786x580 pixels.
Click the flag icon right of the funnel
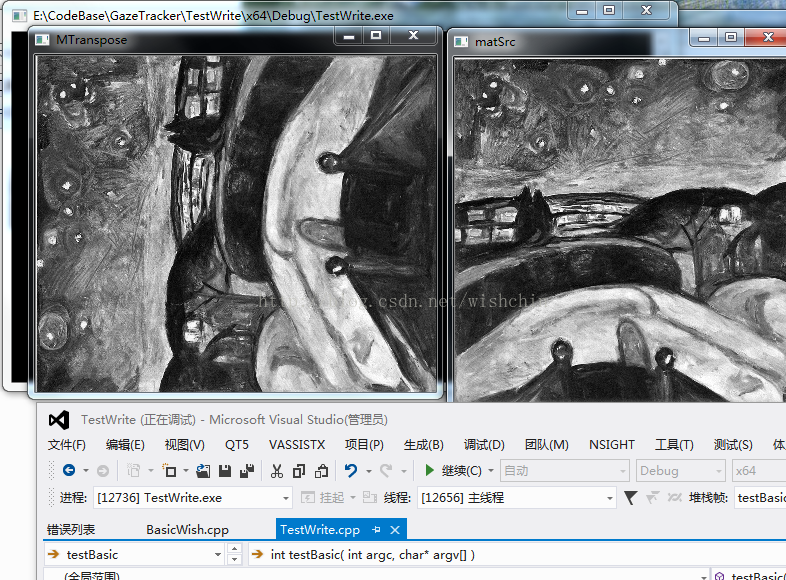point(652,497)
